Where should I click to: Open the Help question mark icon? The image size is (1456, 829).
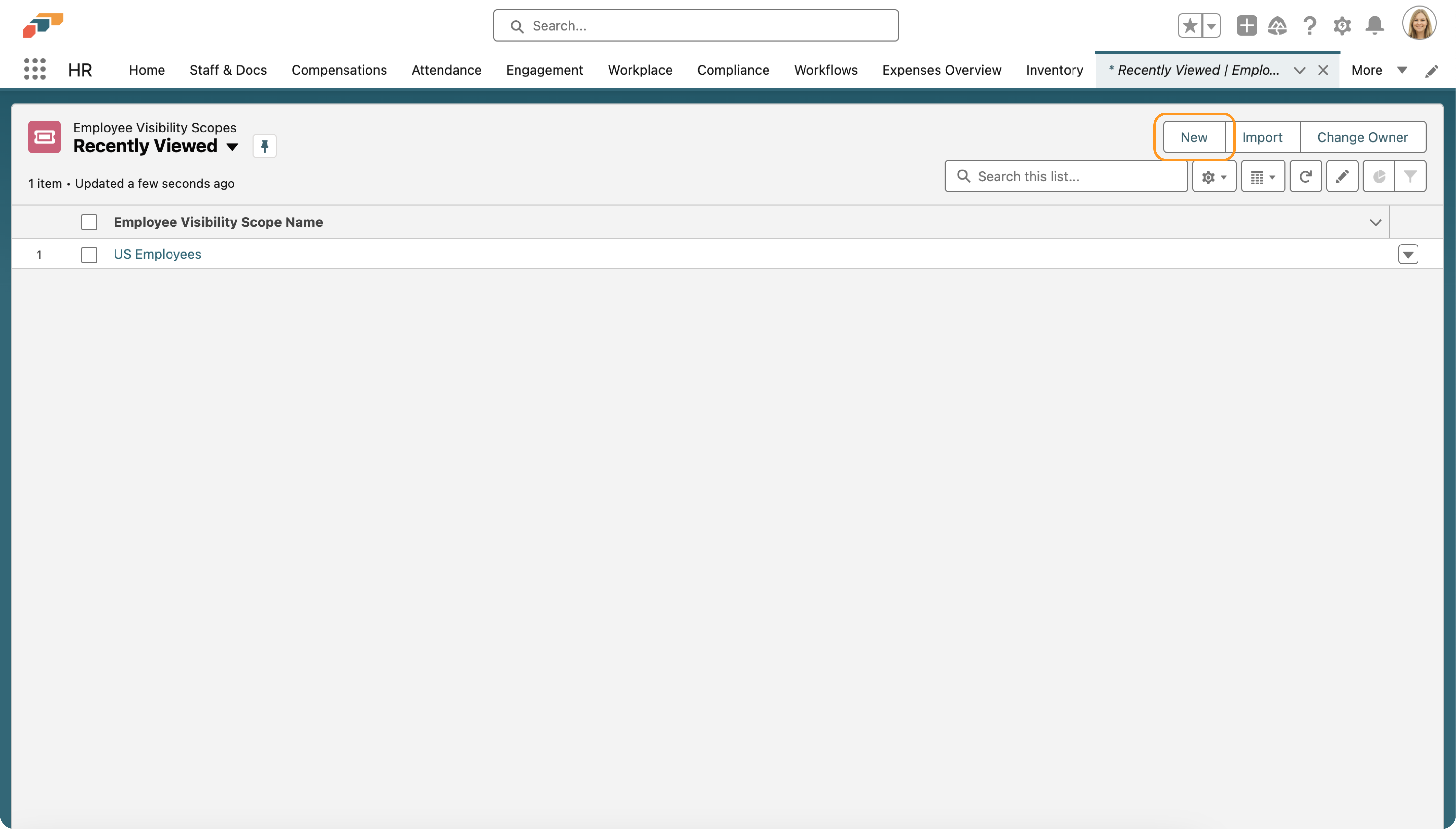pos(1310,26)
